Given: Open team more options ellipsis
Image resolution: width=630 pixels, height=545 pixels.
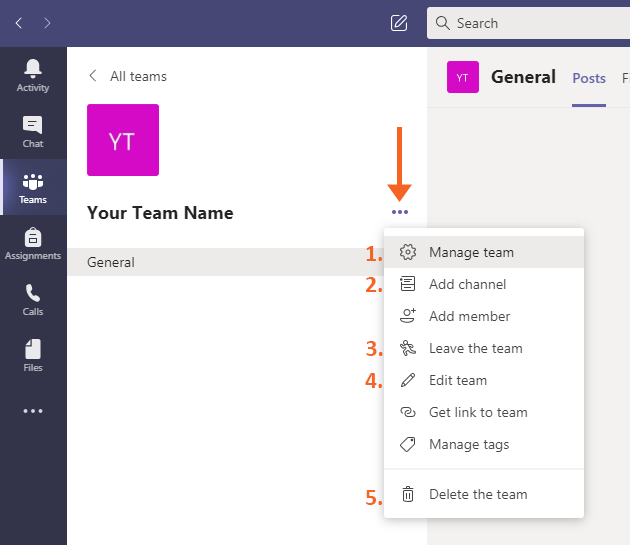Looking at the screenshot, I should click(x=400, y=212).
